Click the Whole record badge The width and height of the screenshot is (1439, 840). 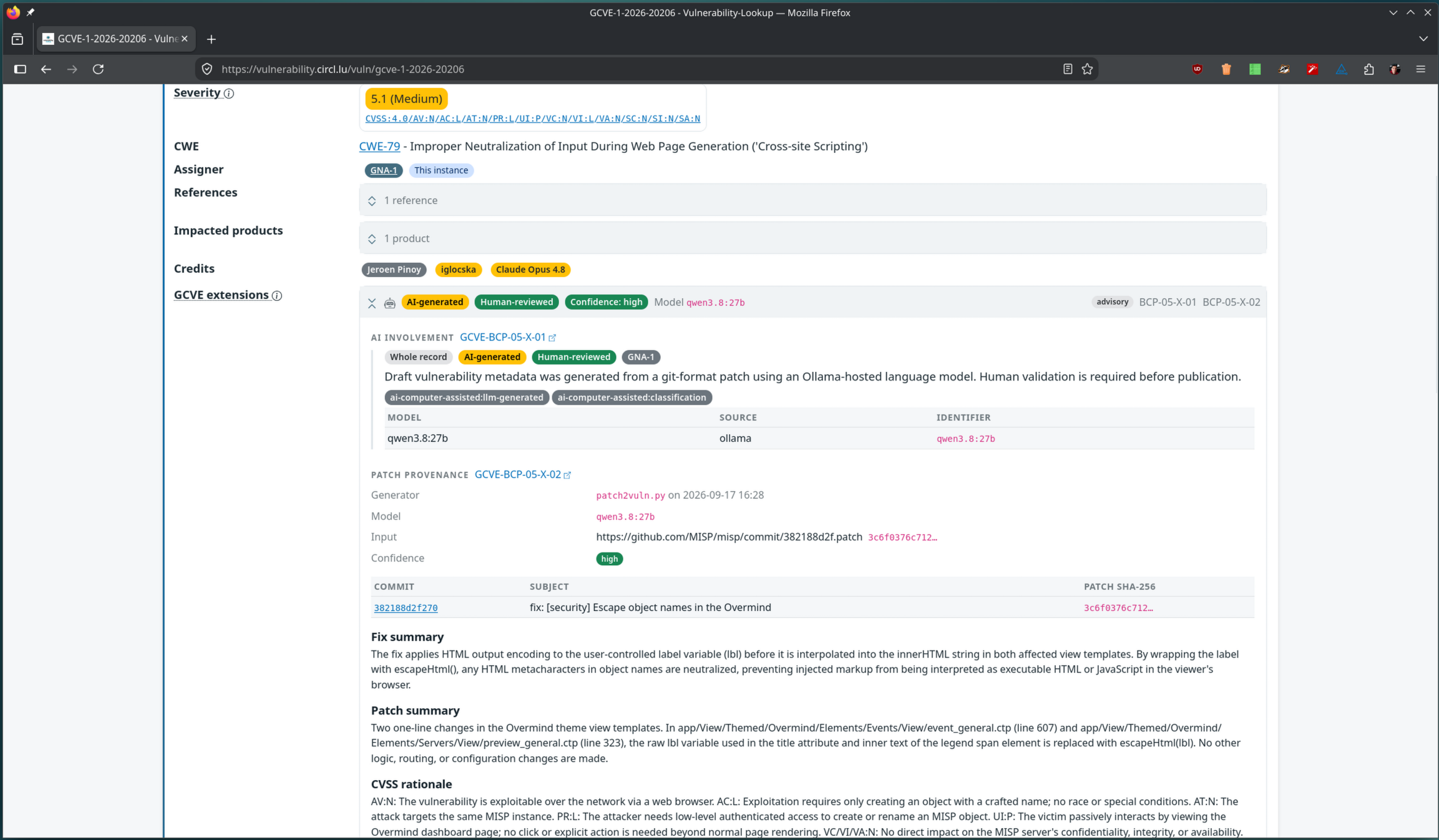coord(418,357)
